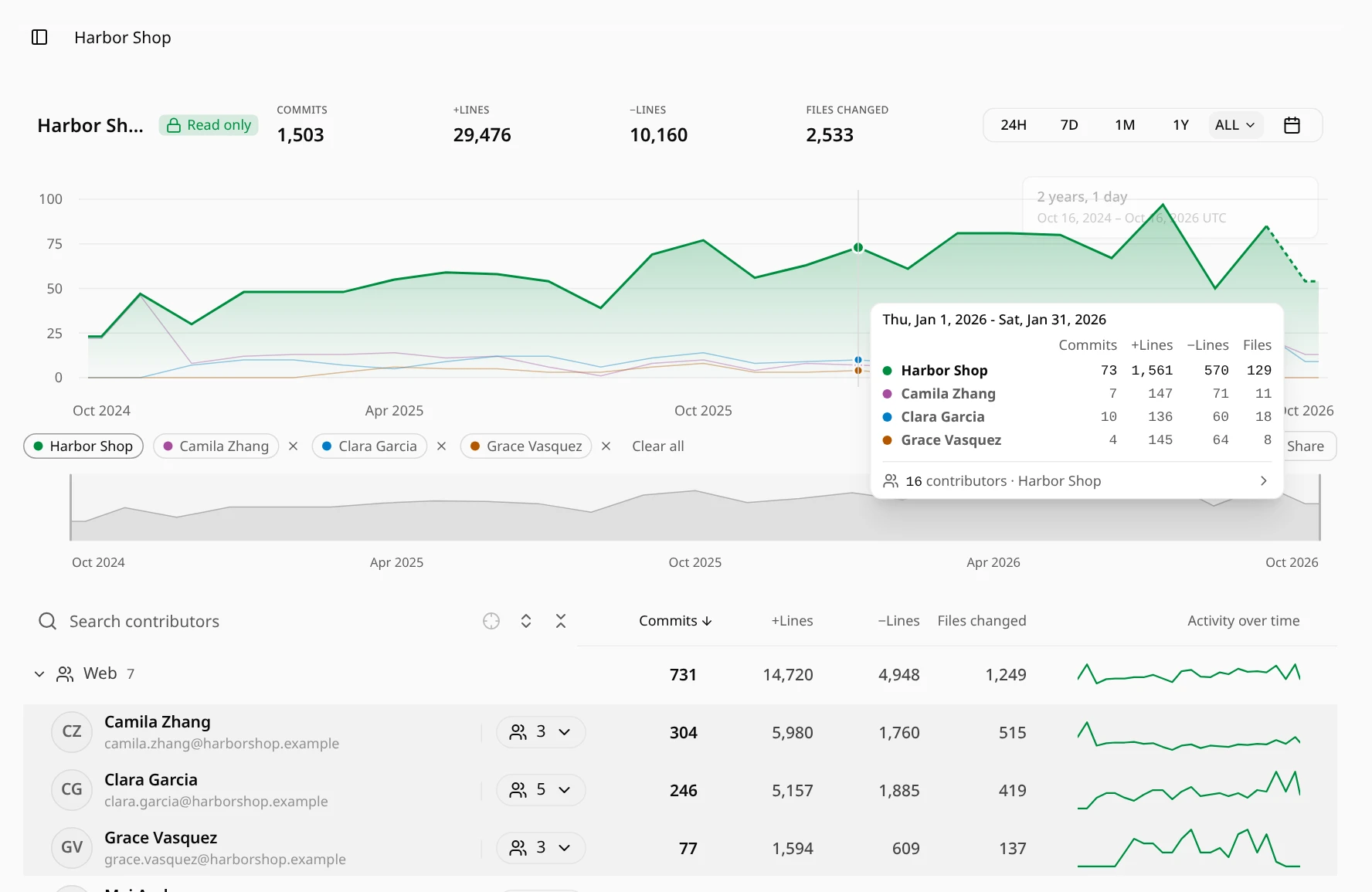Sort by −Lines column header
Image resolution: width=1372 pixels, height=892 pixels.
(898, 621)
